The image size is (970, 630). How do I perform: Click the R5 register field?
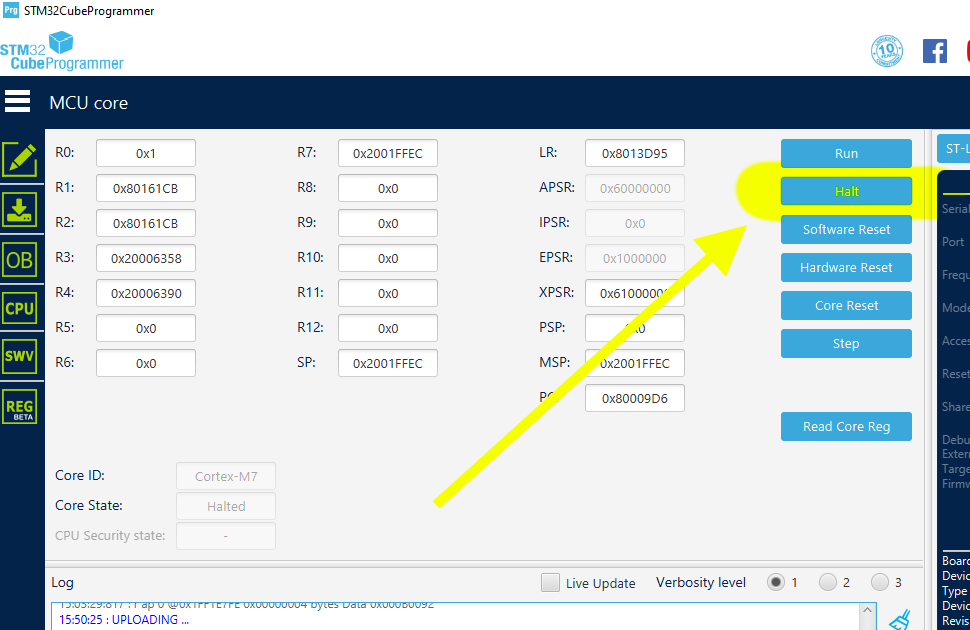146,328
